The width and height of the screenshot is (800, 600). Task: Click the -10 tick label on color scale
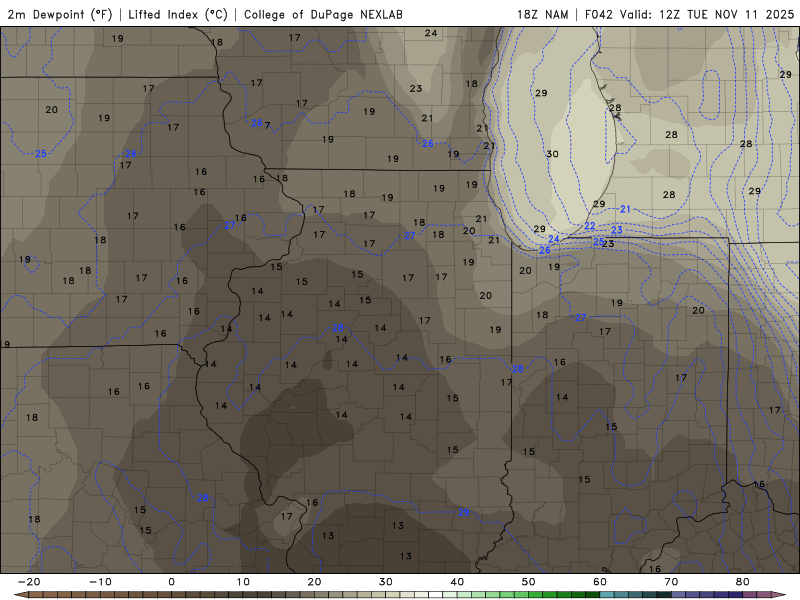click(x=100, y=582)
